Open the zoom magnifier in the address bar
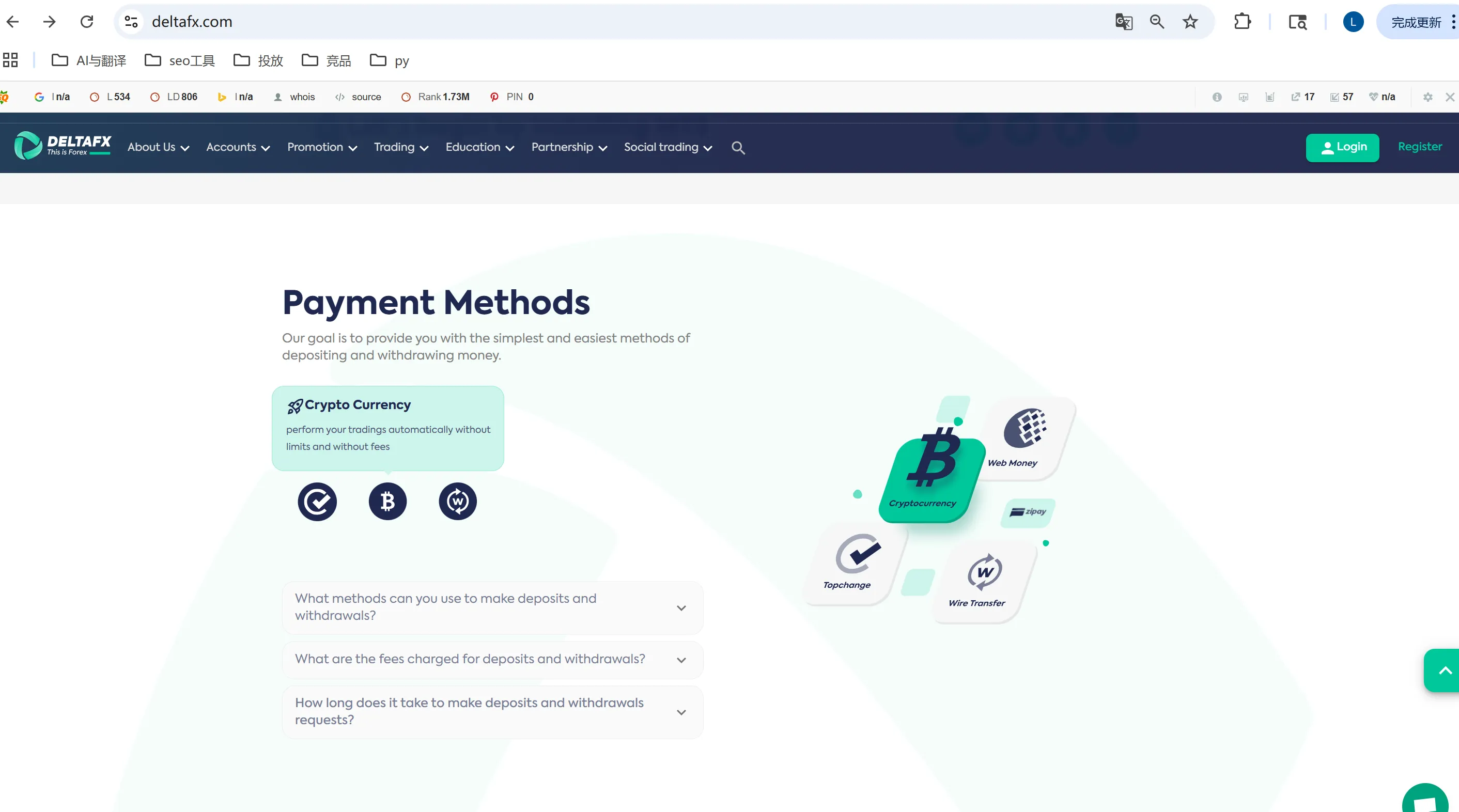Viewport: 1459px width, 812px height. pyautogui.click(x=1157, y=22)
